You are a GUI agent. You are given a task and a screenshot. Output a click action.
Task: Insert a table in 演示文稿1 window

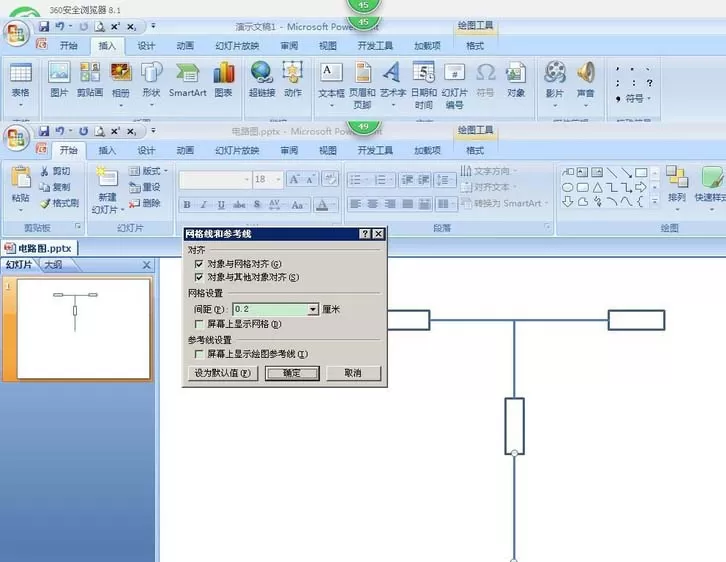click(21, 84)
